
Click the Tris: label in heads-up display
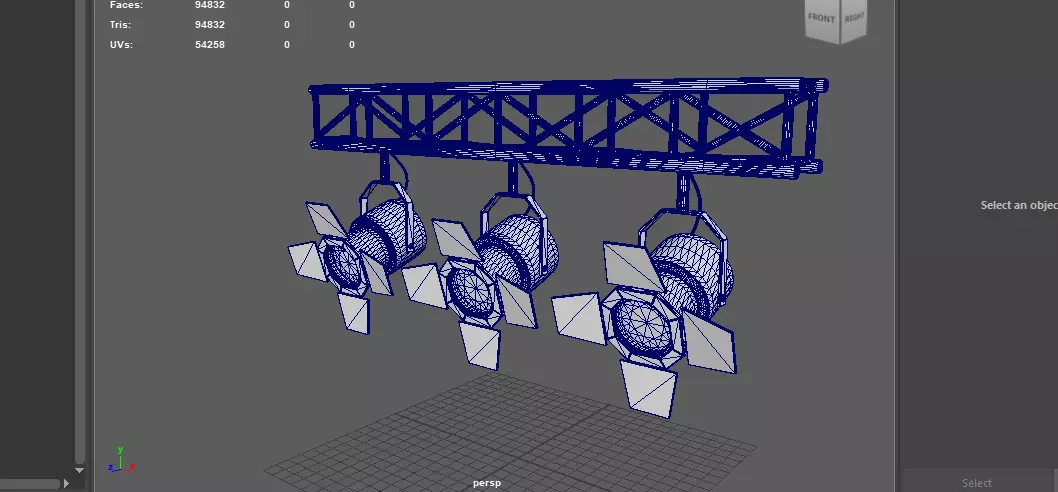(x=120, y=24)
